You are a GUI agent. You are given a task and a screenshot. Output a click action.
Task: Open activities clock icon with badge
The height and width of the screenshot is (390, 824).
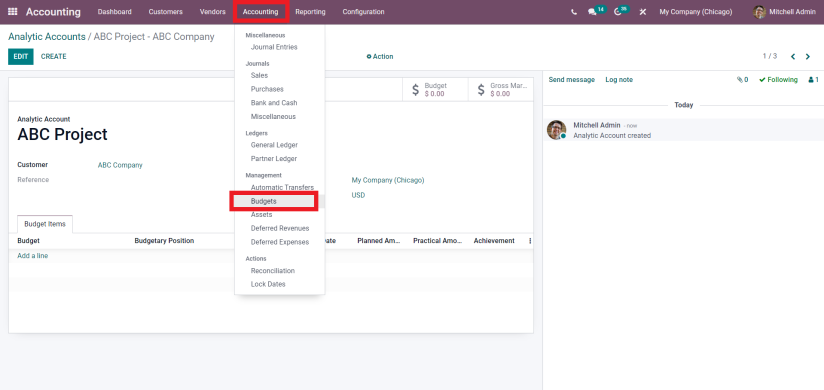tap(621, 11)
